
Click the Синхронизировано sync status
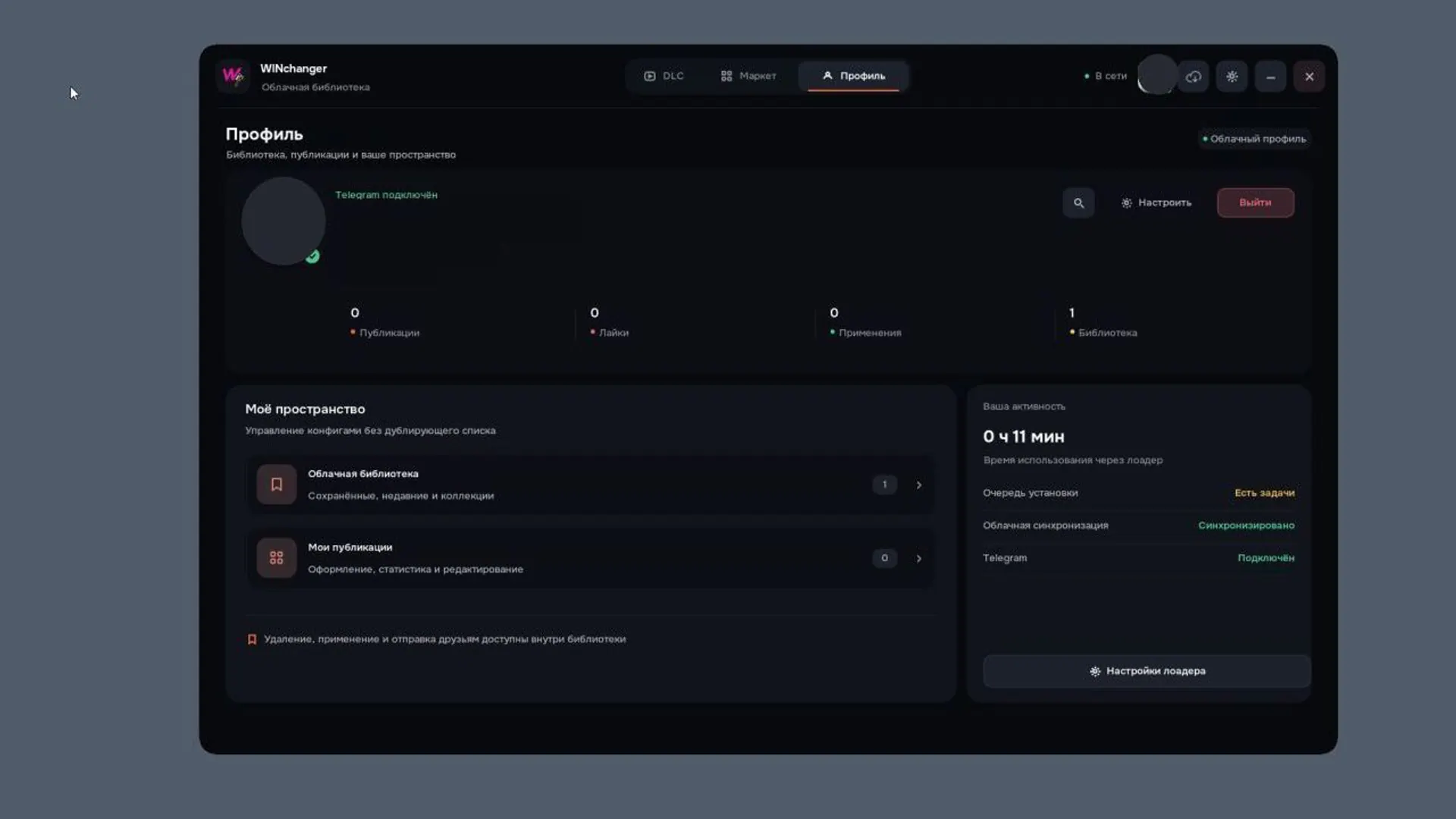click(1246, 526)
